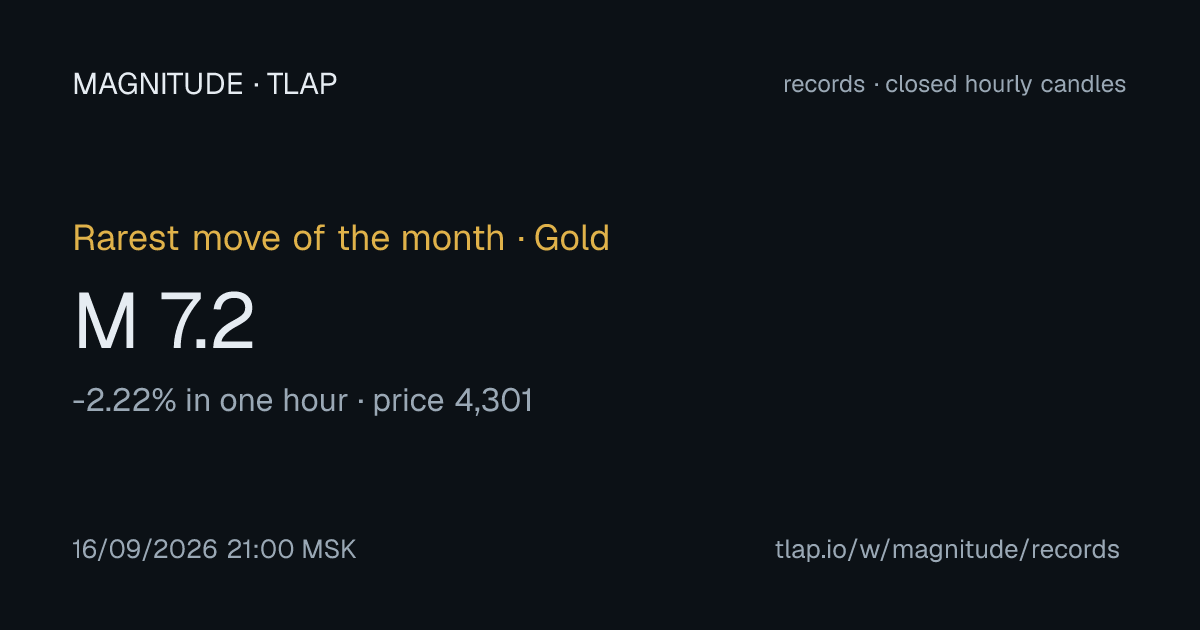Image resolution: width=1200 pixels, height=630 pixels.
Task: Click the word "month" in yellow heading
Action: tap(453, 238)
